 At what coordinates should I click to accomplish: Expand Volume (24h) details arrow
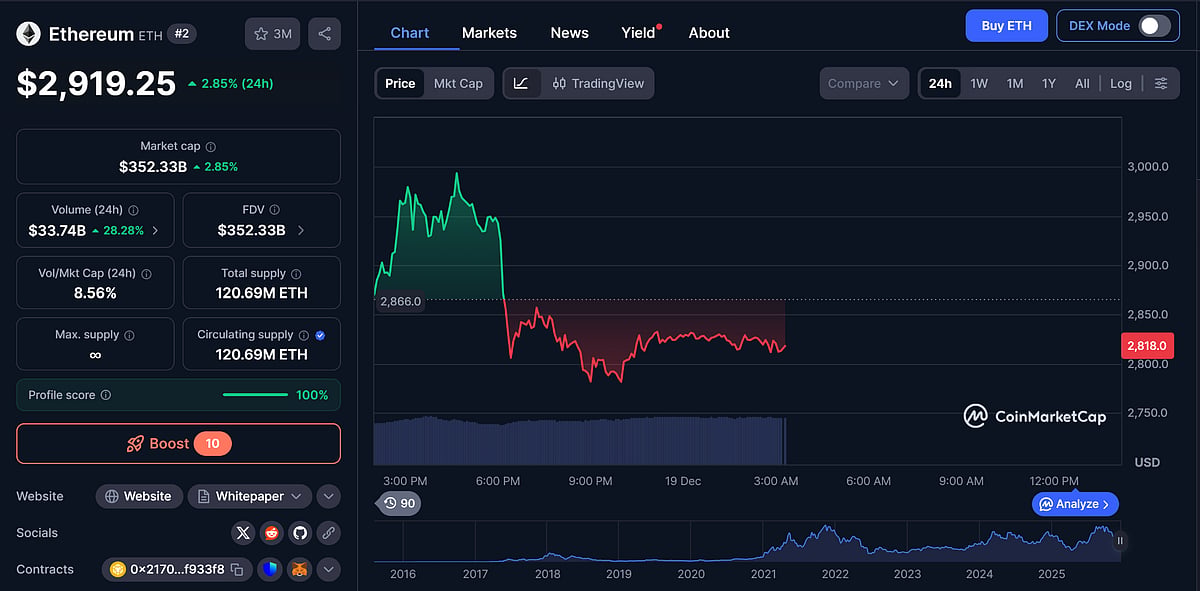click(155, 230)
